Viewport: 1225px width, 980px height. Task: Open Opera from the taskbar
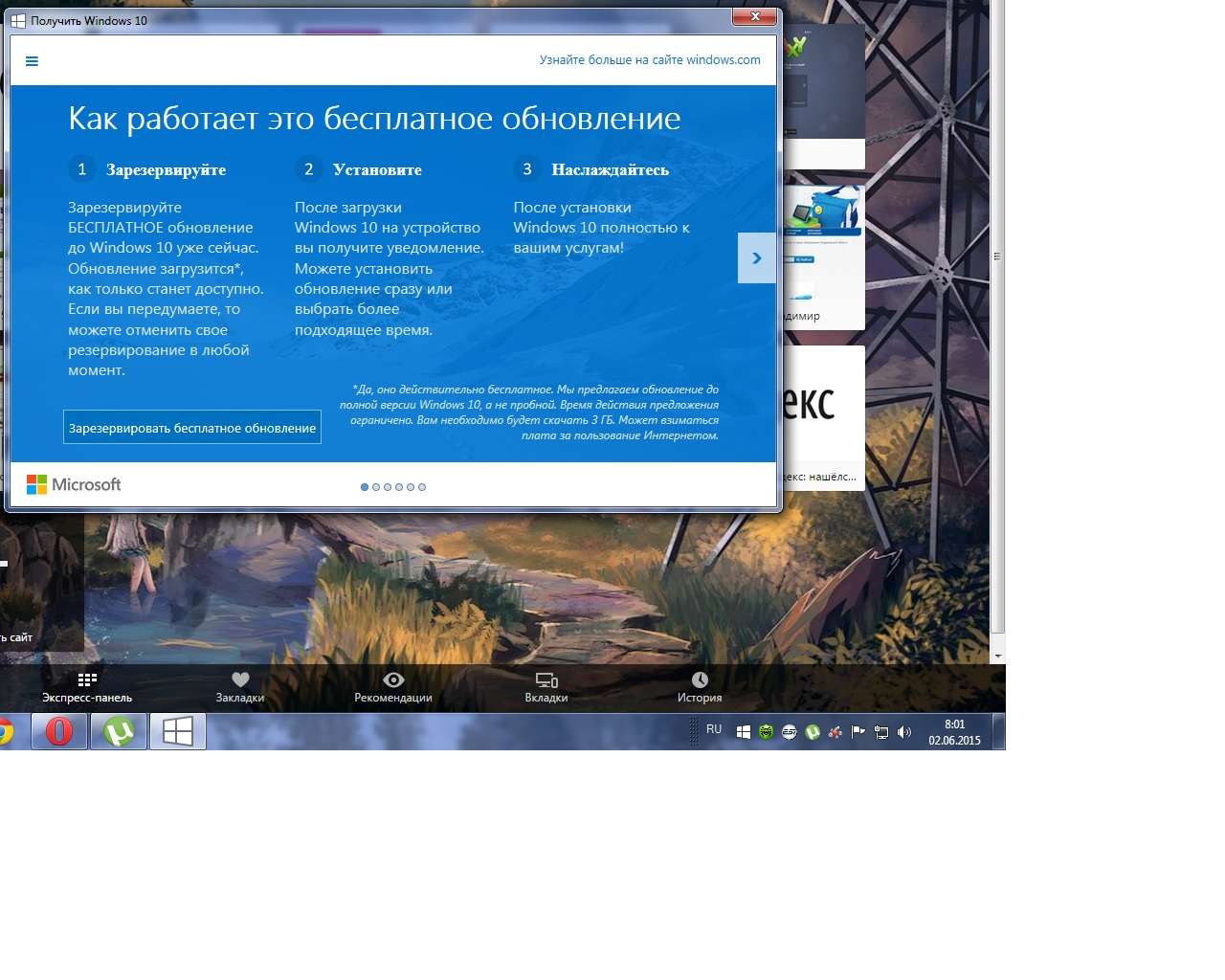coord(59,732)
